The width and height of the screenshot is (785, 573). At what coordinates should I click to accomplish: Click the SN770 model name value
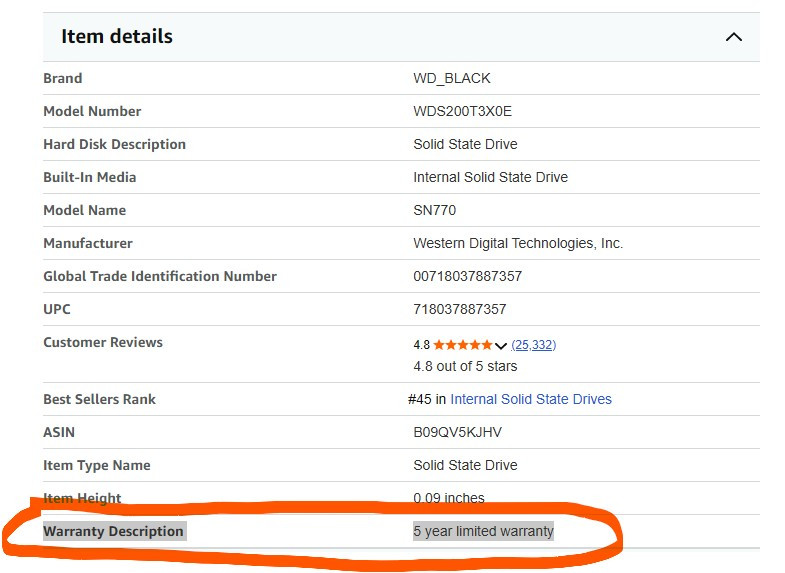point(435,210)
